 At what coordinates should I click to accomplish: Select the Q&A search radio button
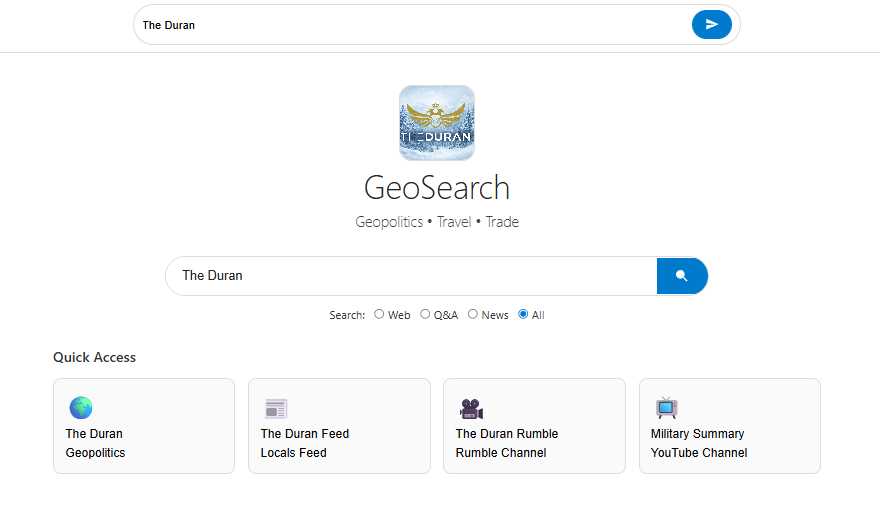click(425, 314)
